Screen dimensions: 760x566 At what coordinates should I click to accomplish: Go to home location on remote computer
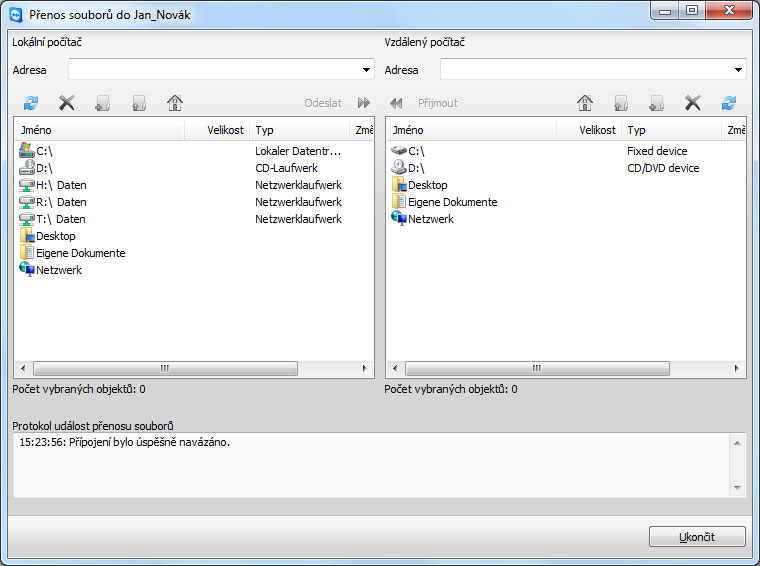[585, 103]
